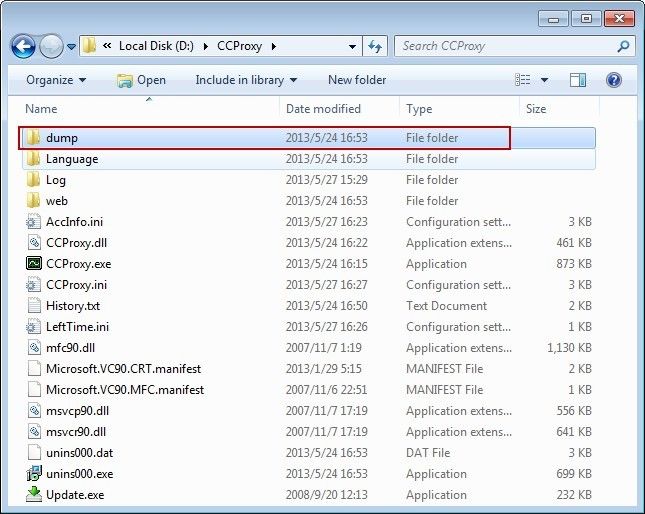Image resolution: width=645 pixels, height=514 pixels.
Task: Select the Update.exe green arrow icon
Action: tap(34, 495)
